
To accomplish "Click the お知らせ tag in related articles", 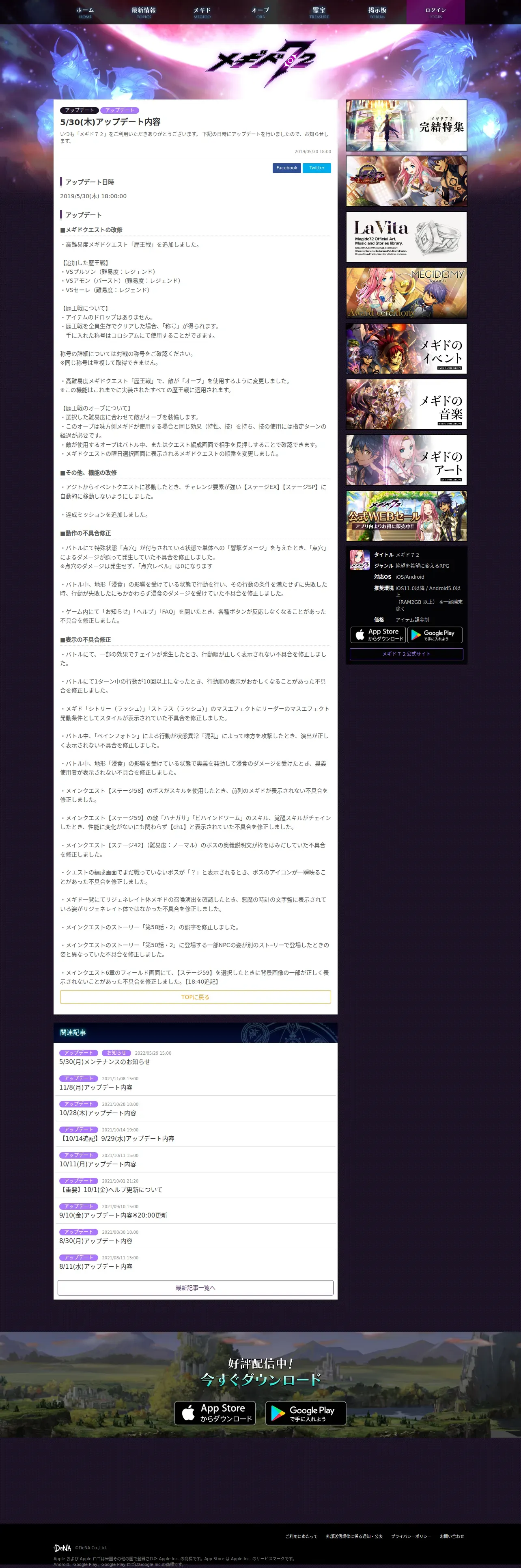I will 117,1053.
